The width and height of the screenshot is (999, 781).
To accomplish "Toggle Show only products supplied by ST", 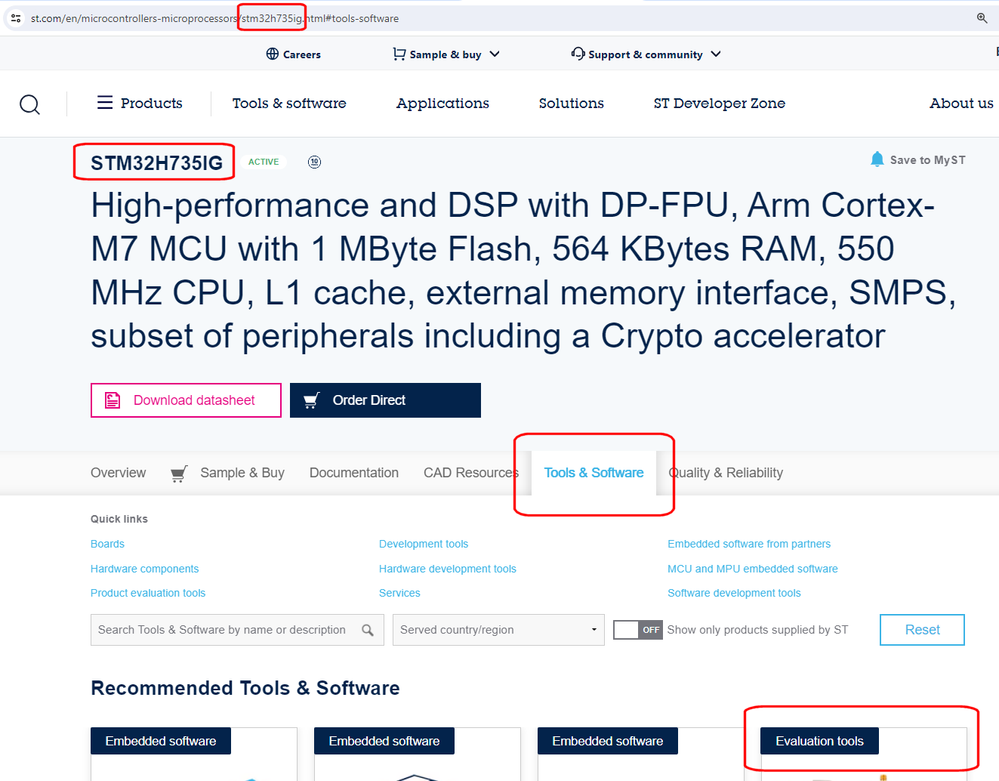I will coord(638,630).
